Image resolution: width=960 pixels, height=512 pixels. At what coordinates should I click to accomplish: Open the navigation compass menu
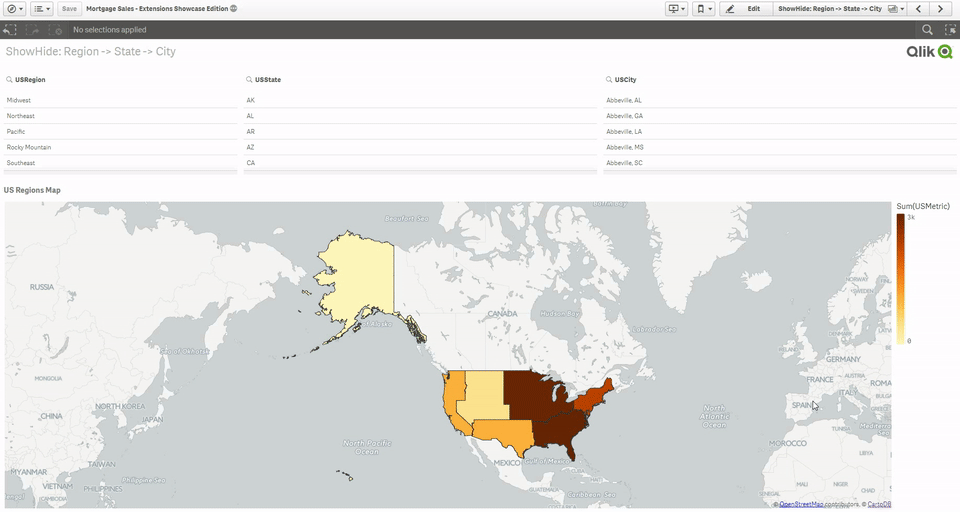tap(13, 9)
